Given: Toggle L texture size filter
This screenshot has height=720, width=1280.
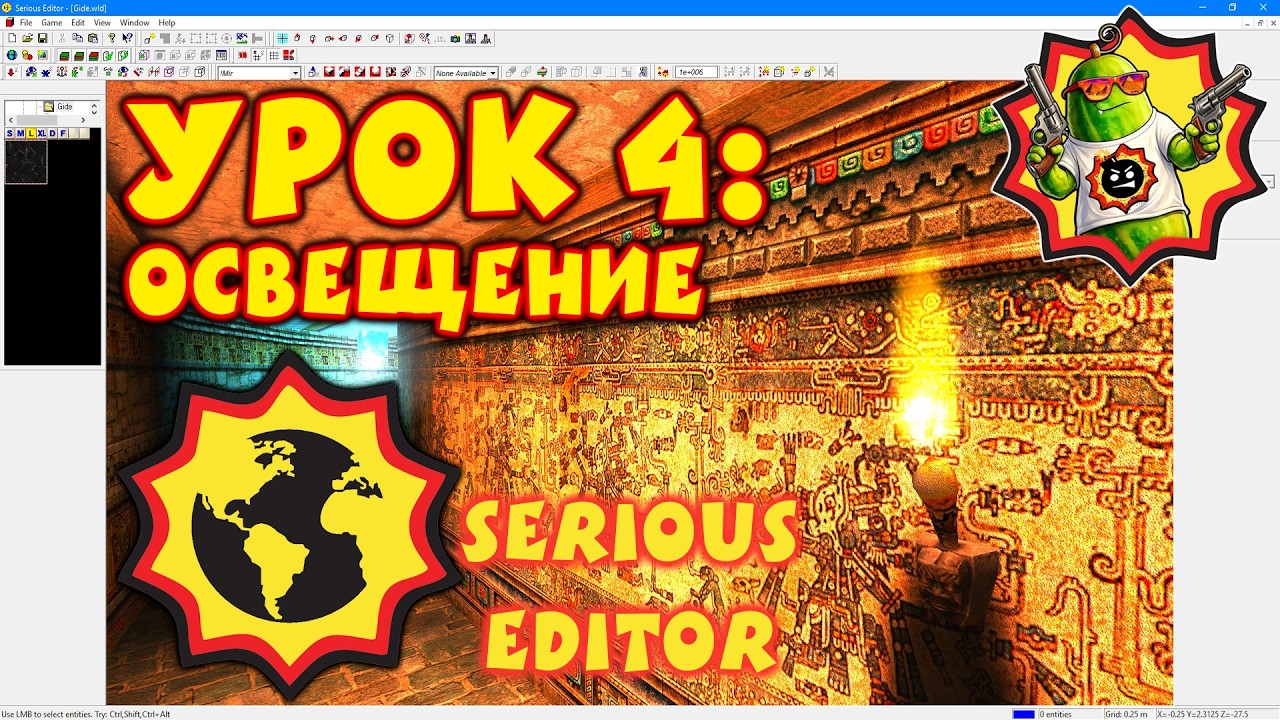Looking at the screenshot, I should [31, 133].
